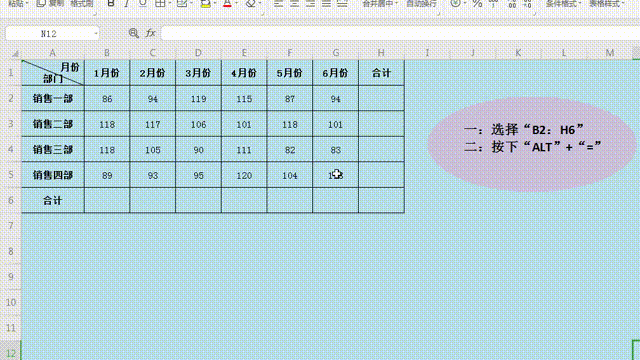Screen dimensions: 640x360
Task: Click the 合计 column header cell
Action: [x=381, y=73]
